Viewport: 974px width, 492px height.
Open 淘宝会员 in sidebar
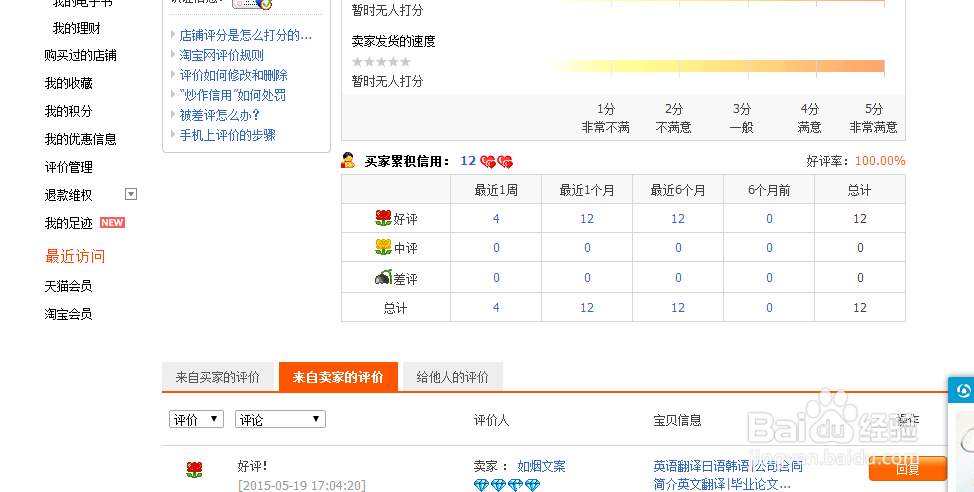tap(68, 314)
